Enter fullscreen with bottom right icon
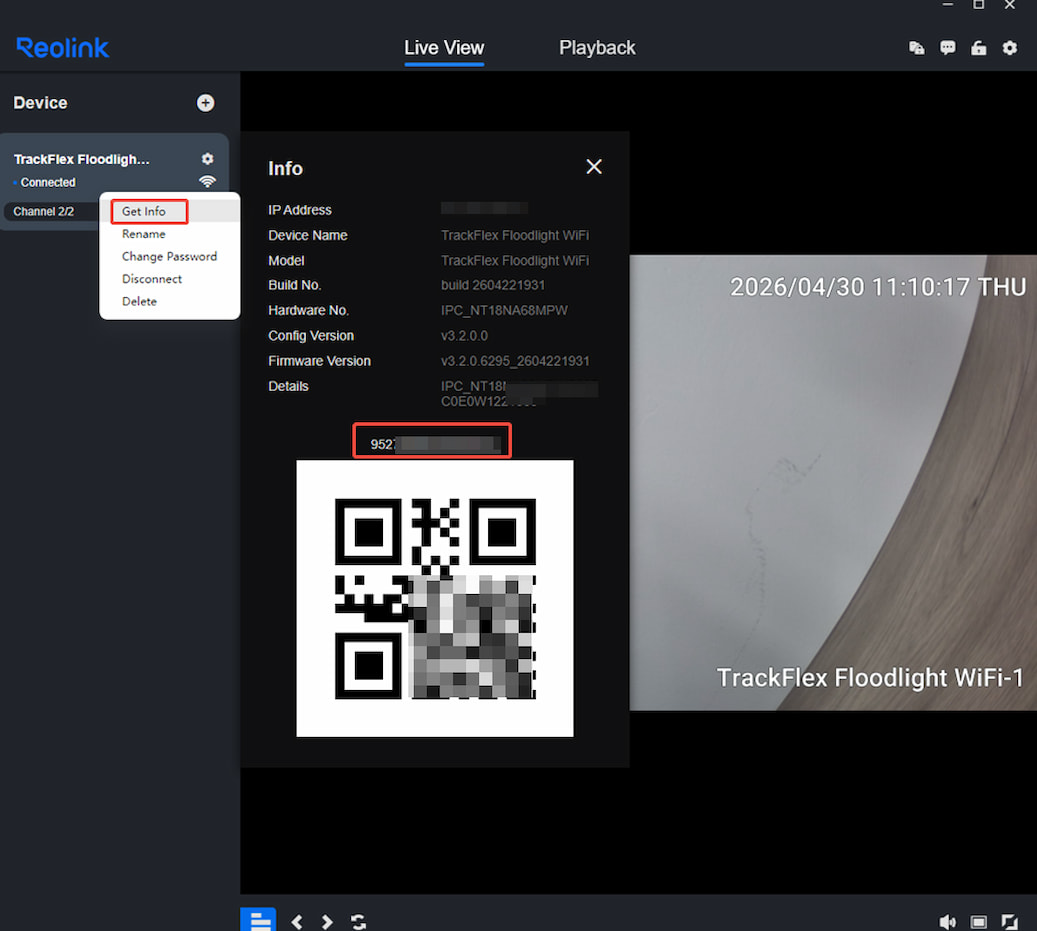This screenshot has height=931, width=1037. [1010, 922]
